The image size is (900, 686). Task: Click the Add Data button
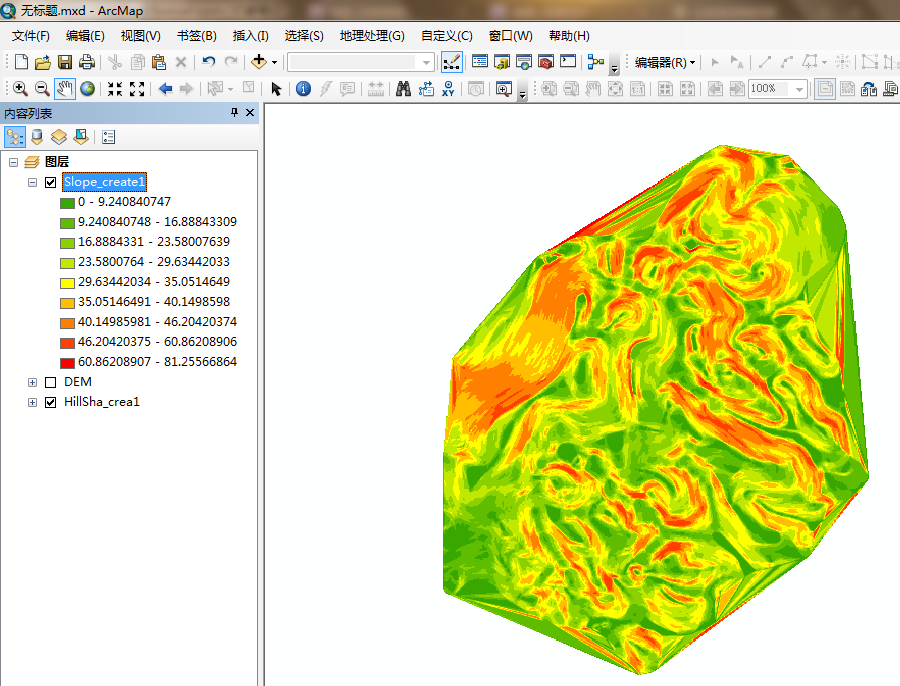[259, 62]
